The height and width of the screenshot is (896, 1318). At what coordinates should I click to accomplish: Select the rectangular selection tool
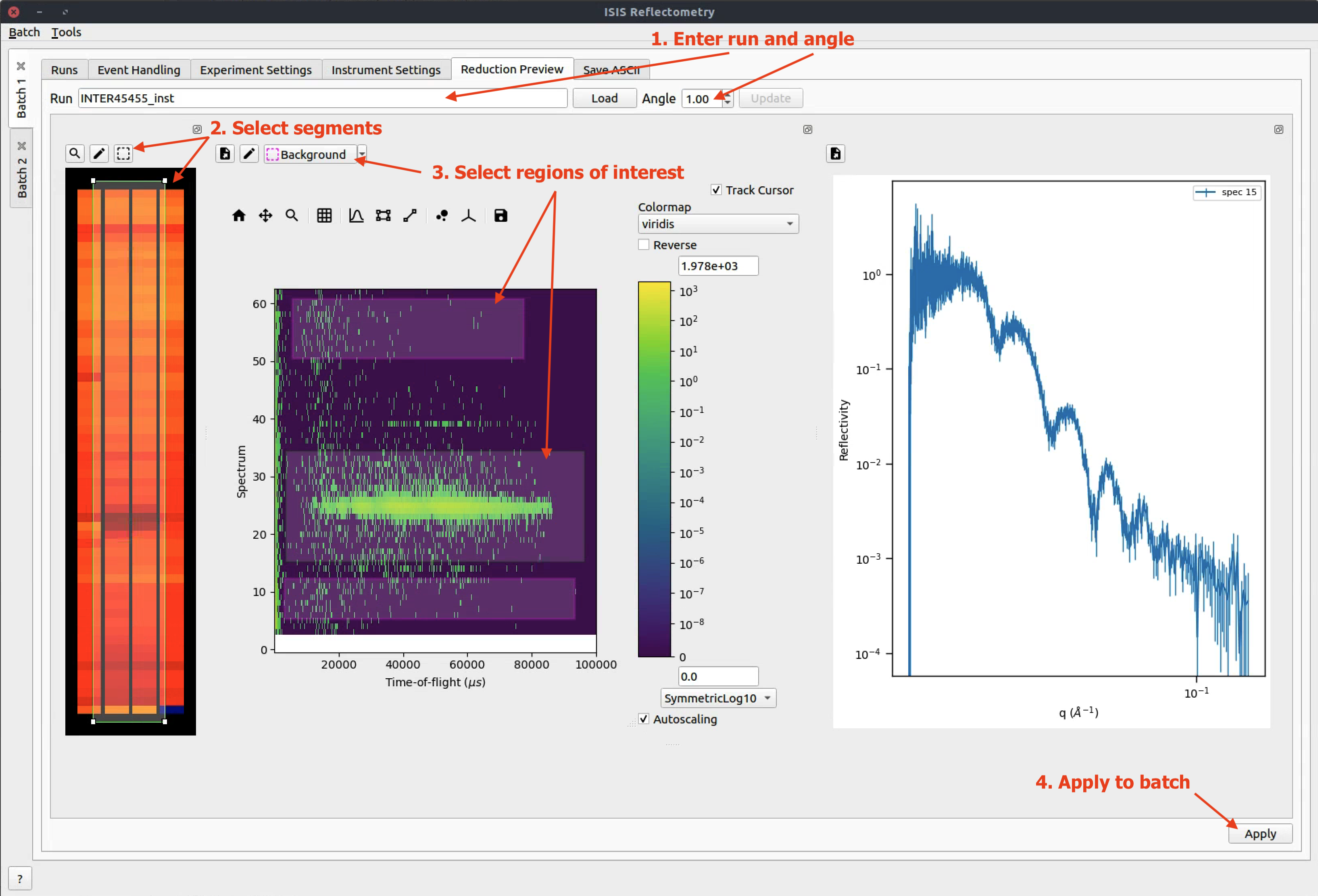(123, 154)
